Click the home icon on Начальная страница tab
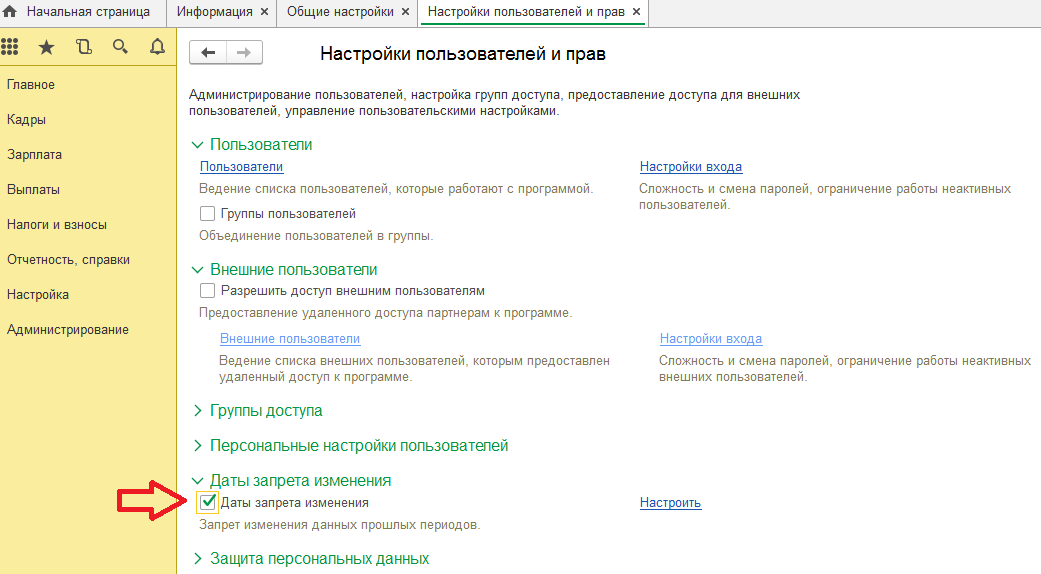Viewport: 1041px width, 574px height. tap(10, 11)
